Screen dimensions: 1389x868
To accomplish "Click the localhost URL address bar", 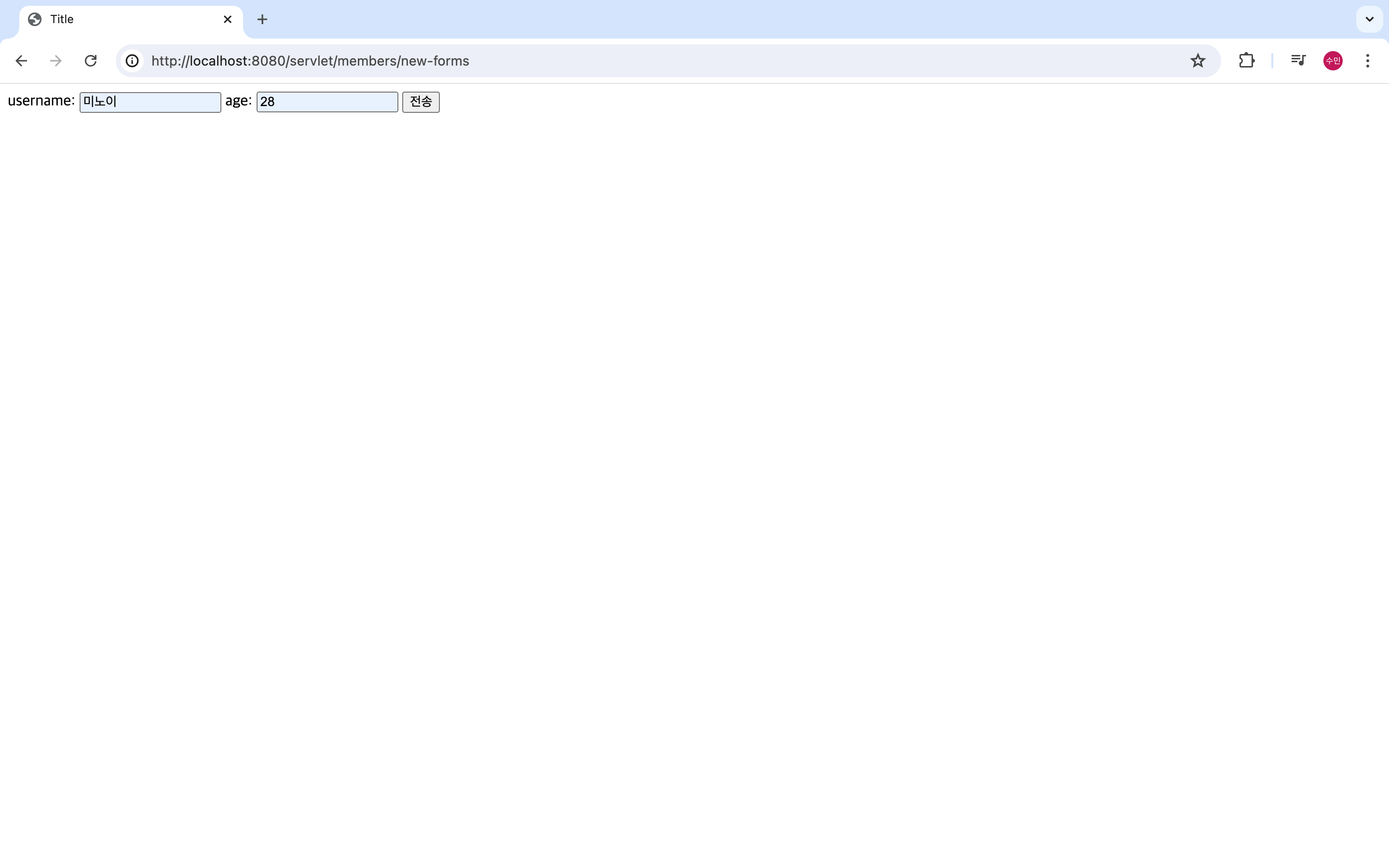I will pos(631,61).
